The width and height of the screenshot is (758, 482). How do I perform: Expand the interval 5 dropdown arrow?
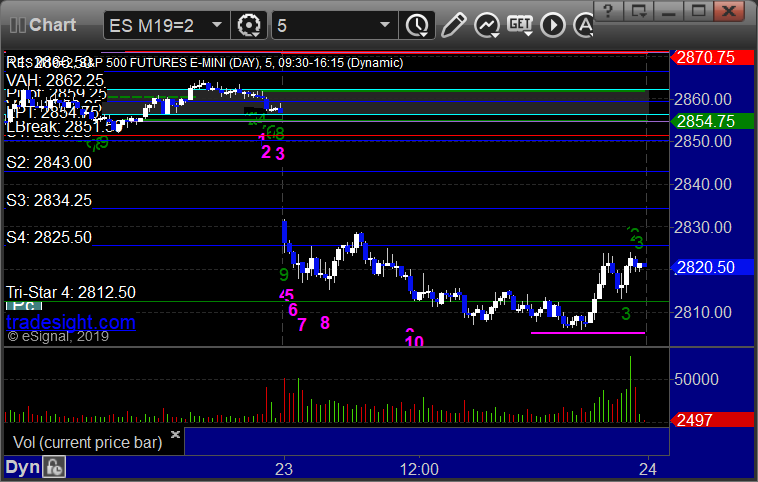click(385, 25)
